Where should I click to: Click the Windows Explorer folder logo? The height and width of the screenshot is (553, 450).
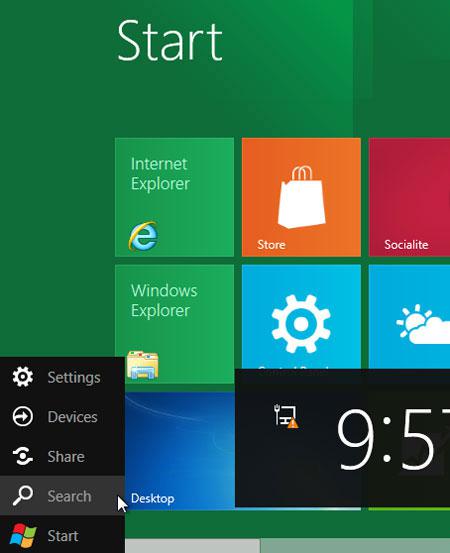click(x=142, y=365)
